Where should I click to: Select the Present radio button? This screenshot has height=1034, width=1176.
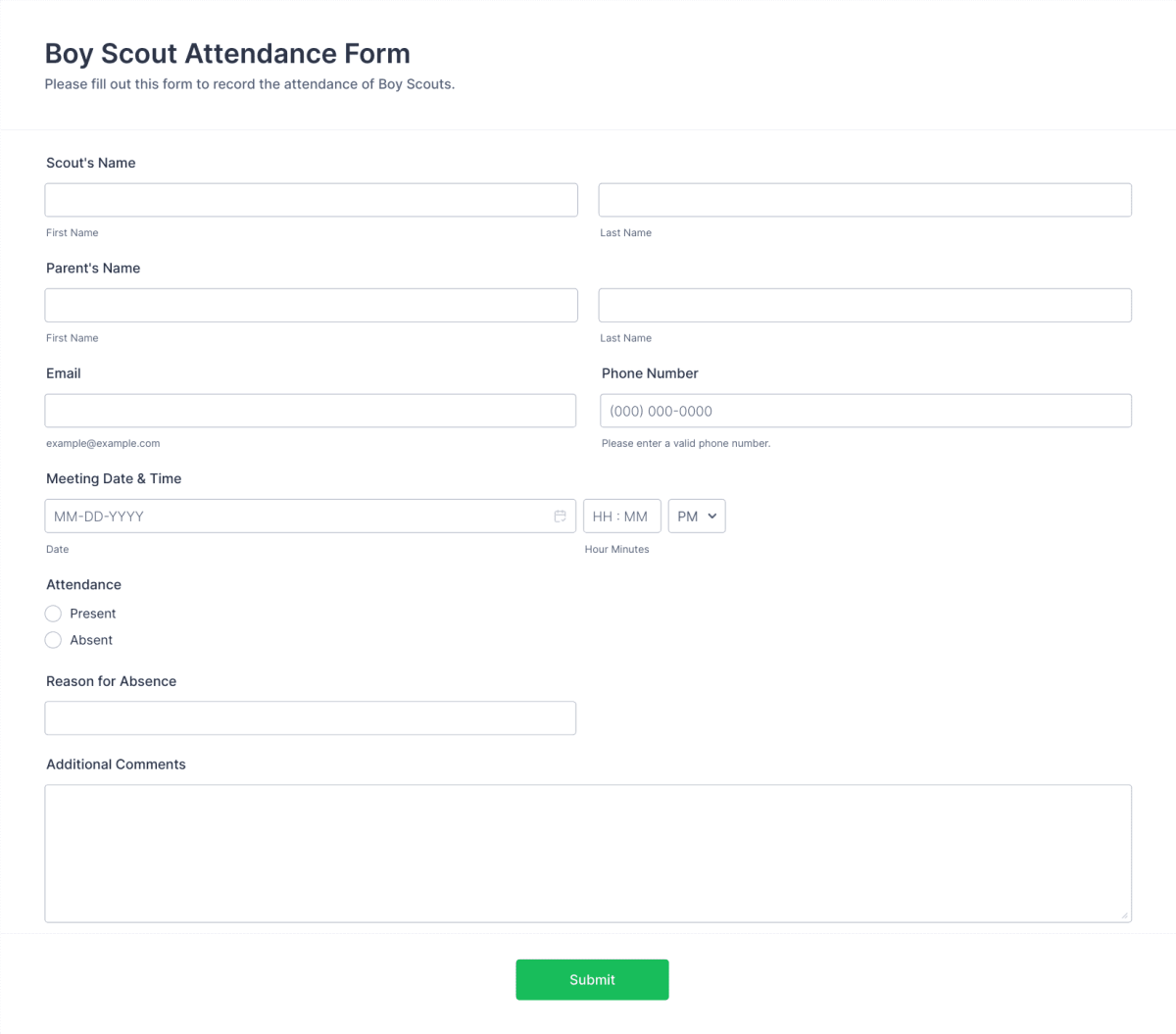pos(53,613)
